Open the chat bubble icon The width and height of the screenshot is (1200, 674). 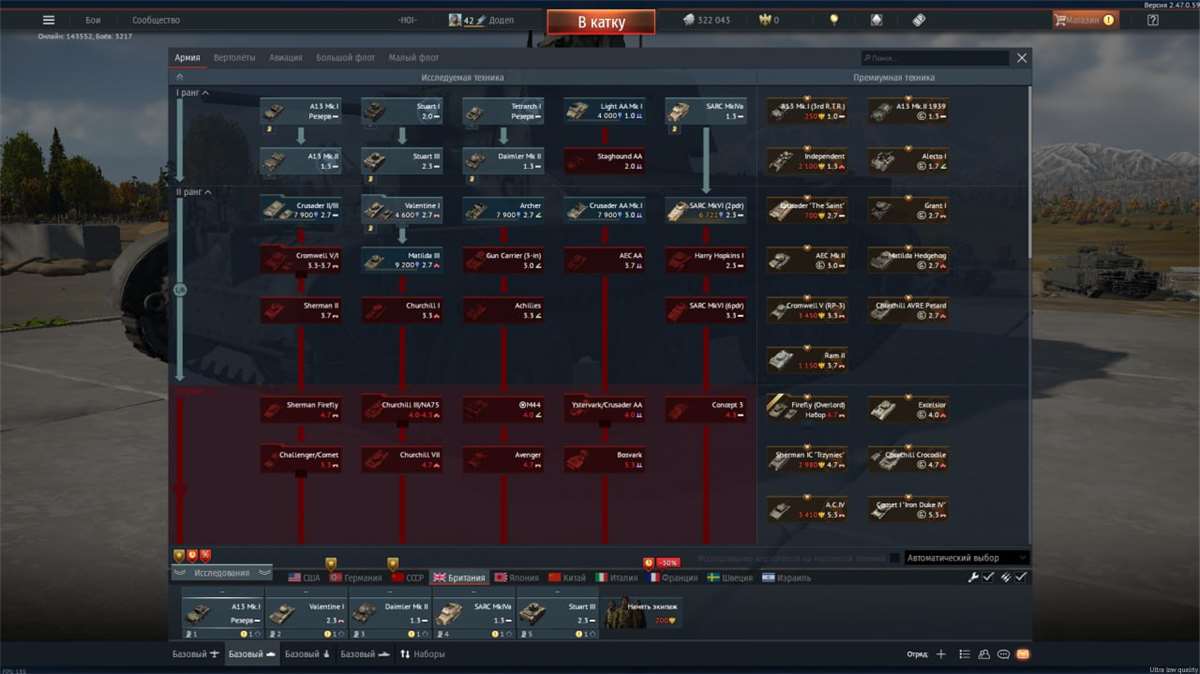(x=1003, y=654)
